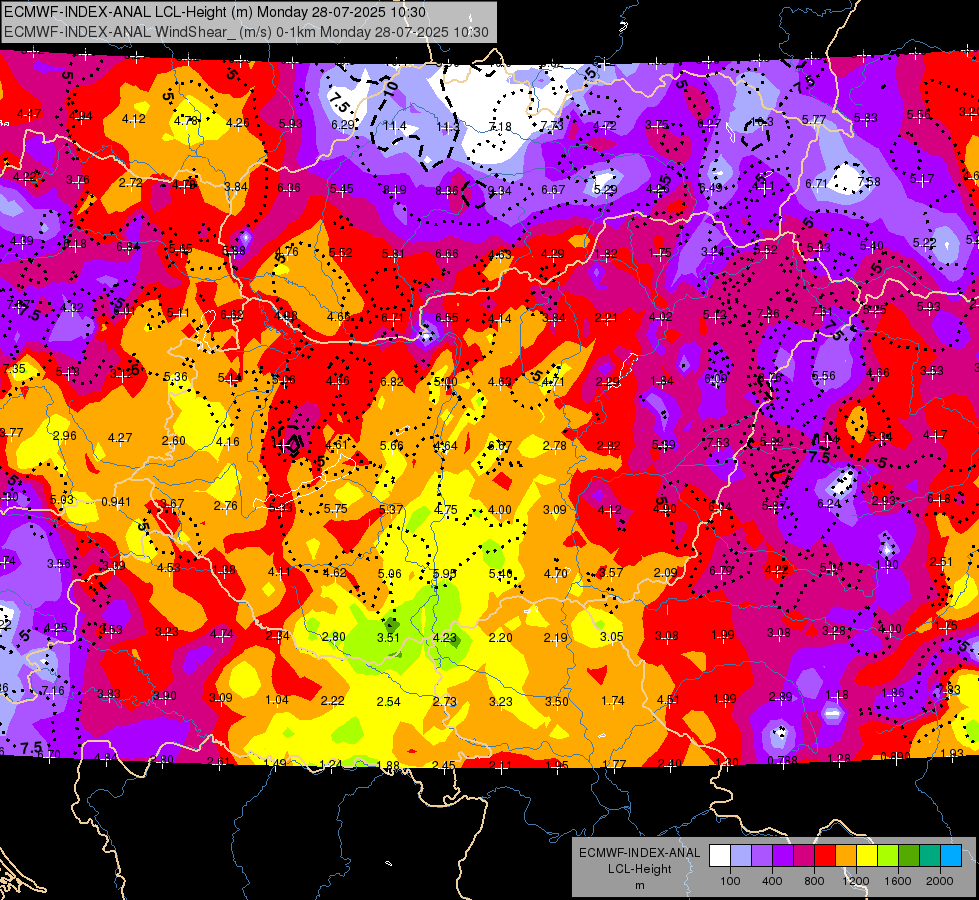The width and height of the screenshot is (979, 900).
Task: Click the sky-blue legend swatch
Action: (x=951, y=856)
